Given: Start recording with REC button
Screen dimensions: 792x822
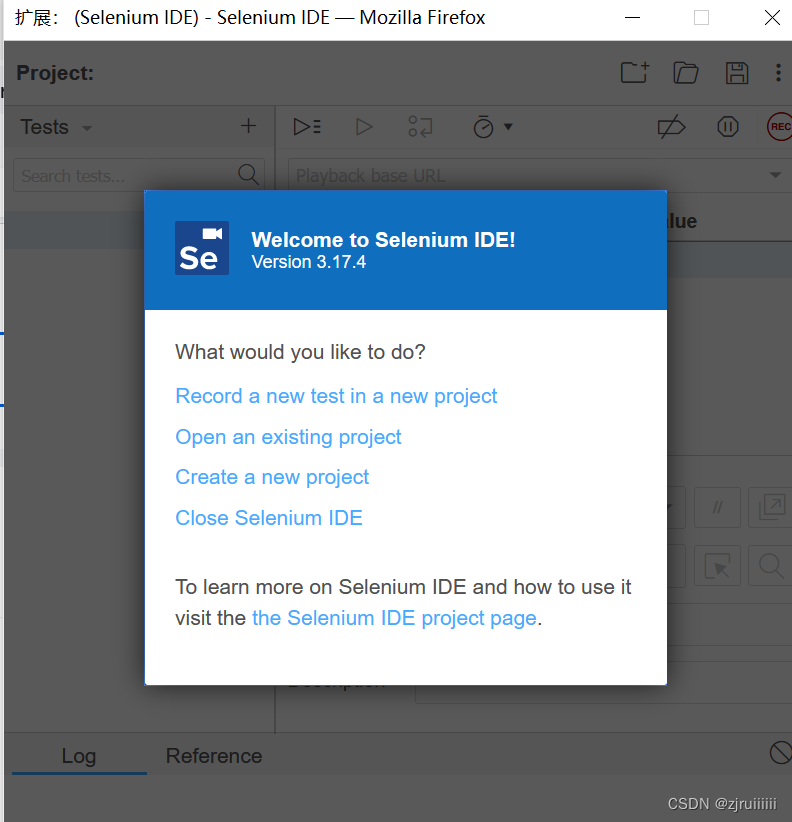Looking at the screenshot, I should coord(779,126).
